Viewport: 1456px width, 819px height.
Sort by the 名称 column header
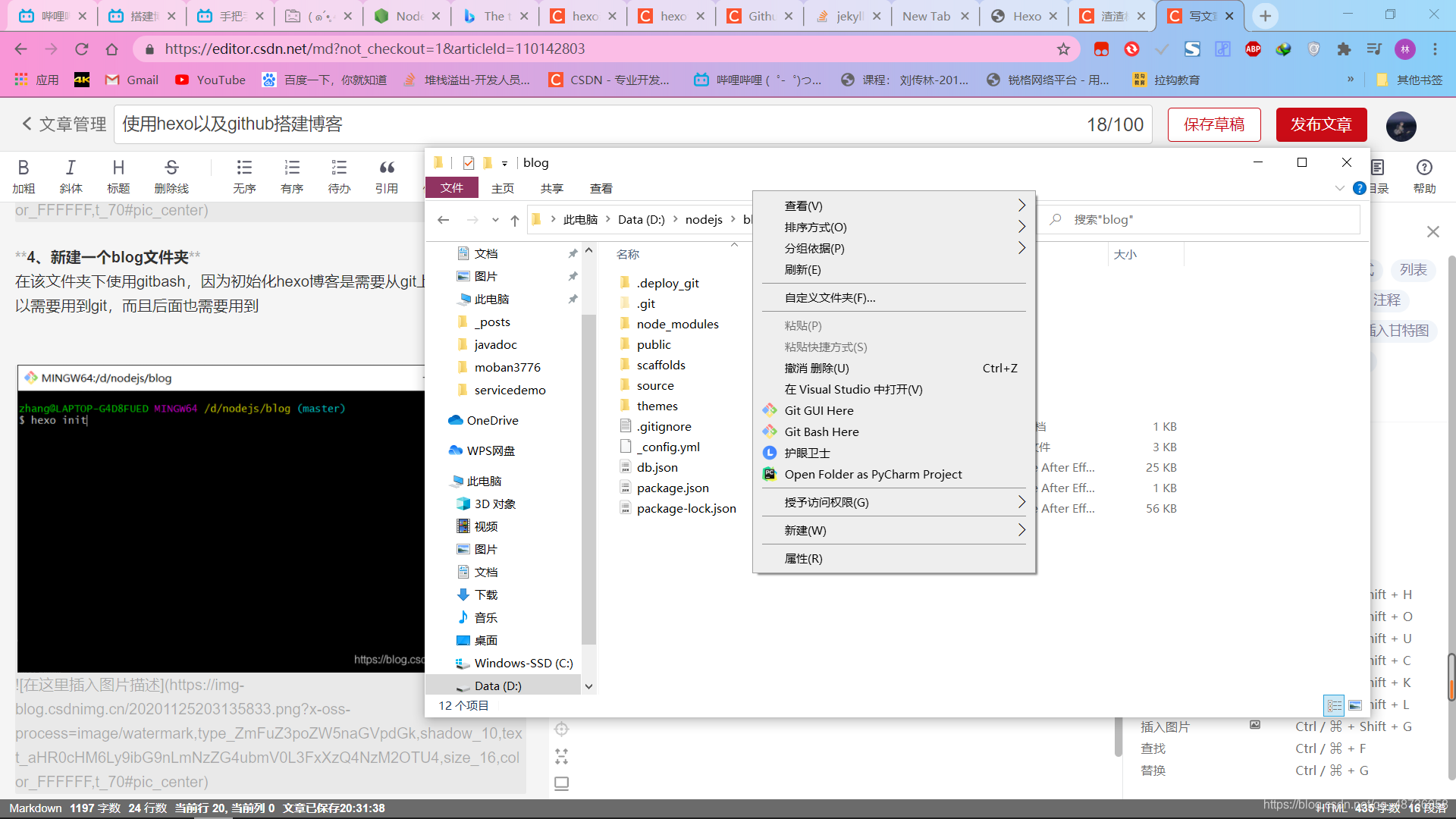[628, 255]
